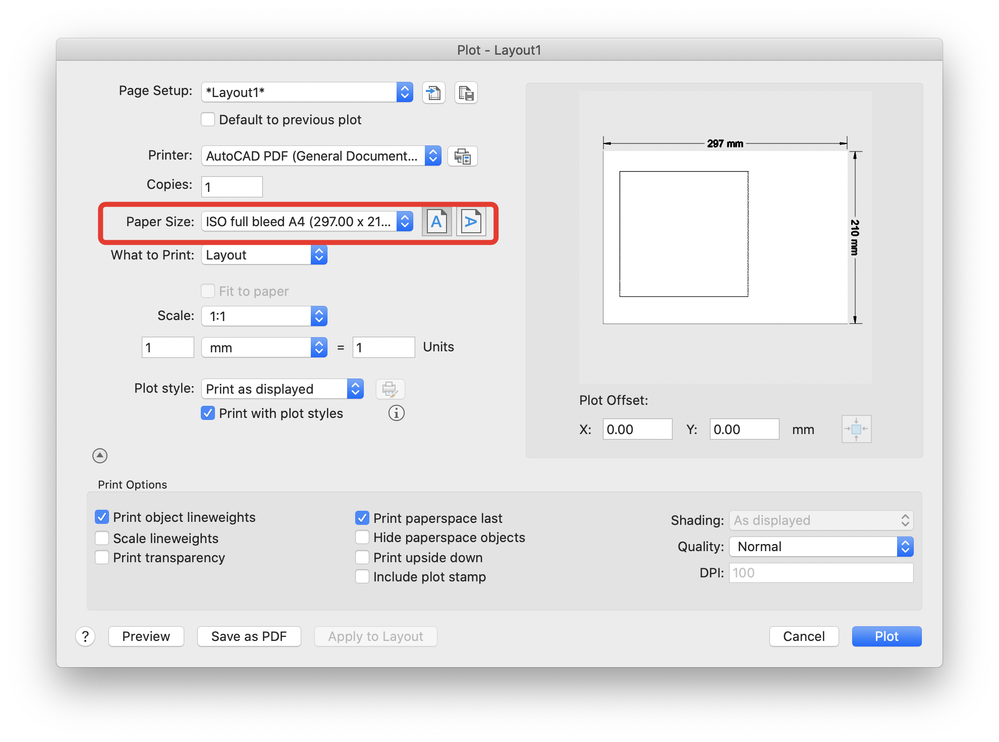Click the paper layout preview thumbnail
This screenshot has height=742, width=999.
point(725,236)
